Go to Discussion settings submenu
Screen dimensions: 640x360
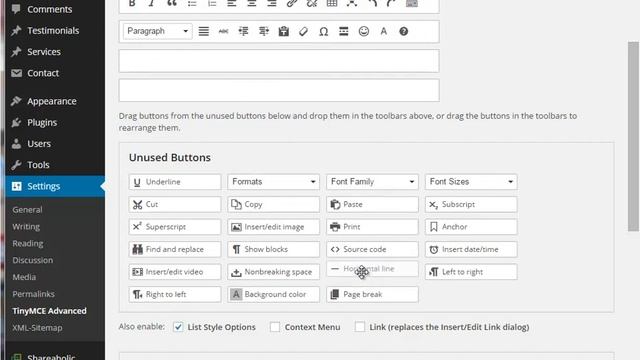click(33, 260)
